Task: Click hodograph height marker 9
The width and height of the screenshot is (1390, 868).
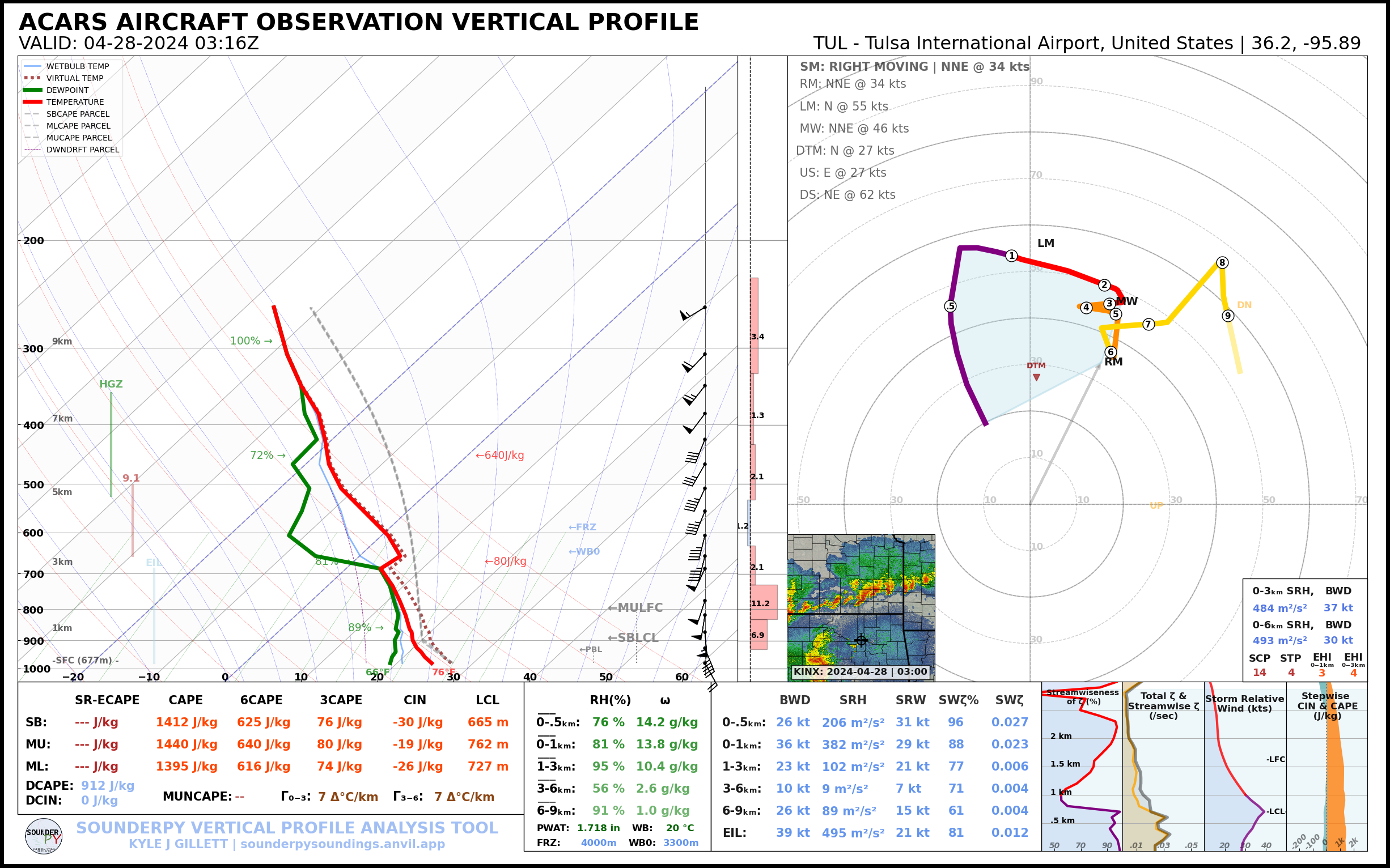Action: point(1227,316)
